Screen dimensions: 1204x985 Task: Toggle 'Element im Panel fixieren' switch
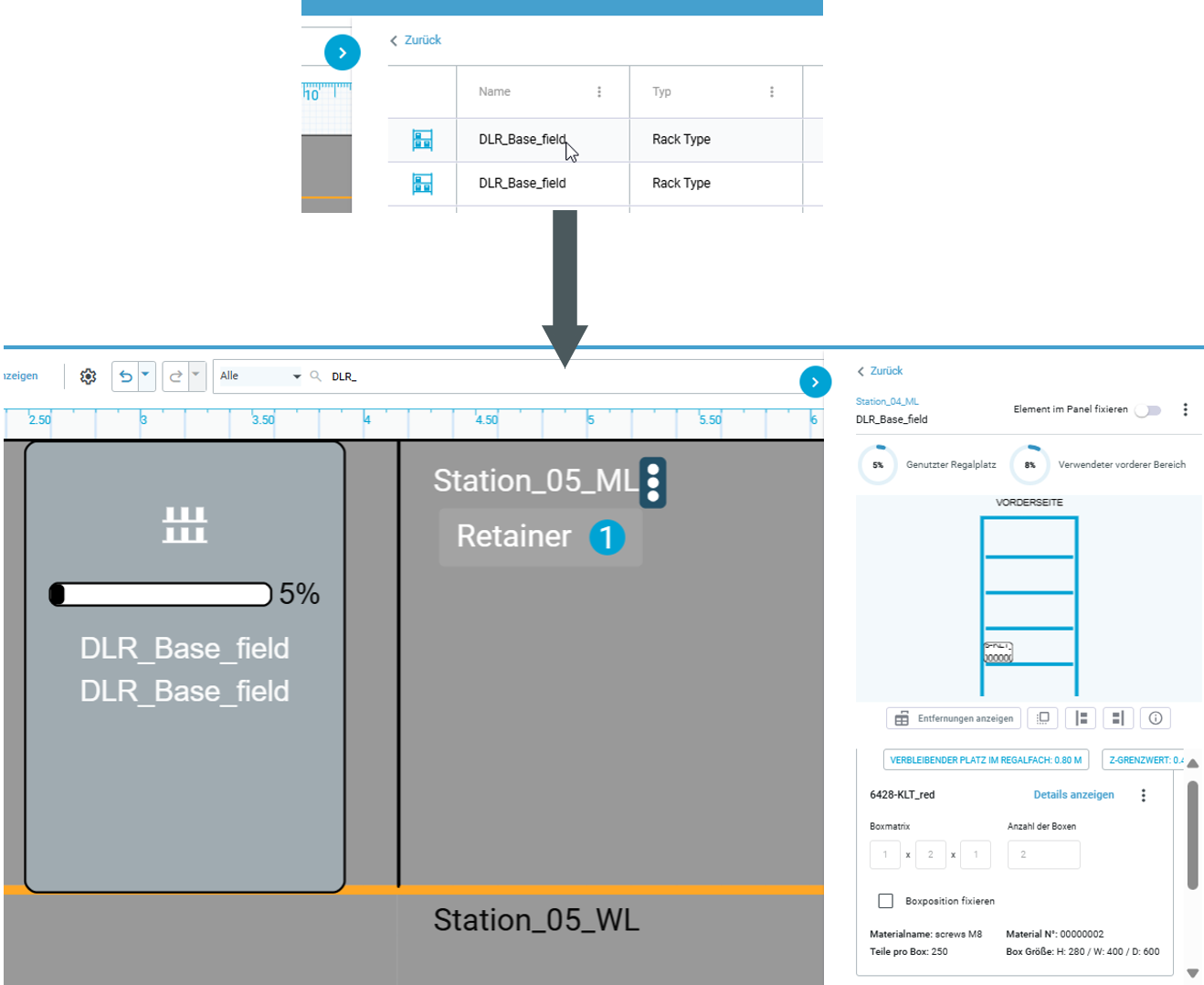click(x=1147, y=410)
